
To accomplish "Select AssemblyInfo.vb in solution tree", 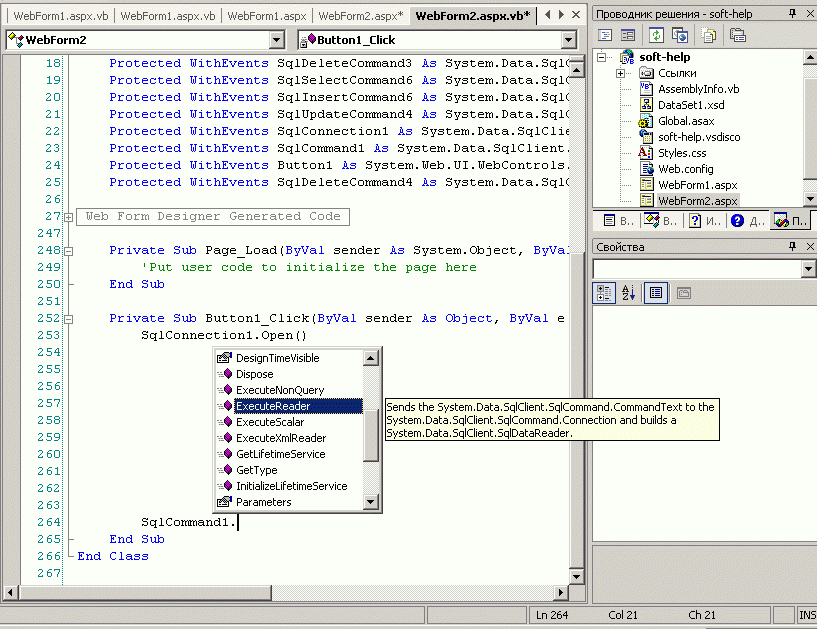I will tap(698, 89).
